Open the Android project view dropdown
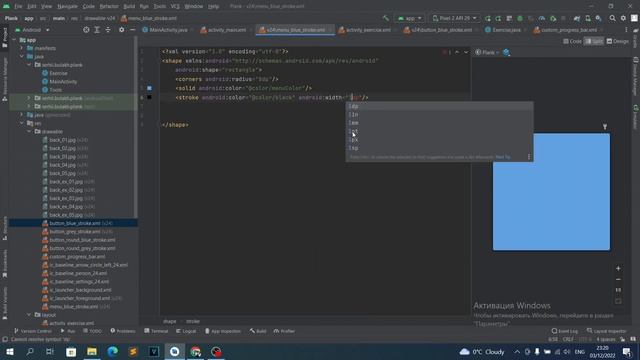The height and width of the screenshot is (360, 640). (32, 30)
